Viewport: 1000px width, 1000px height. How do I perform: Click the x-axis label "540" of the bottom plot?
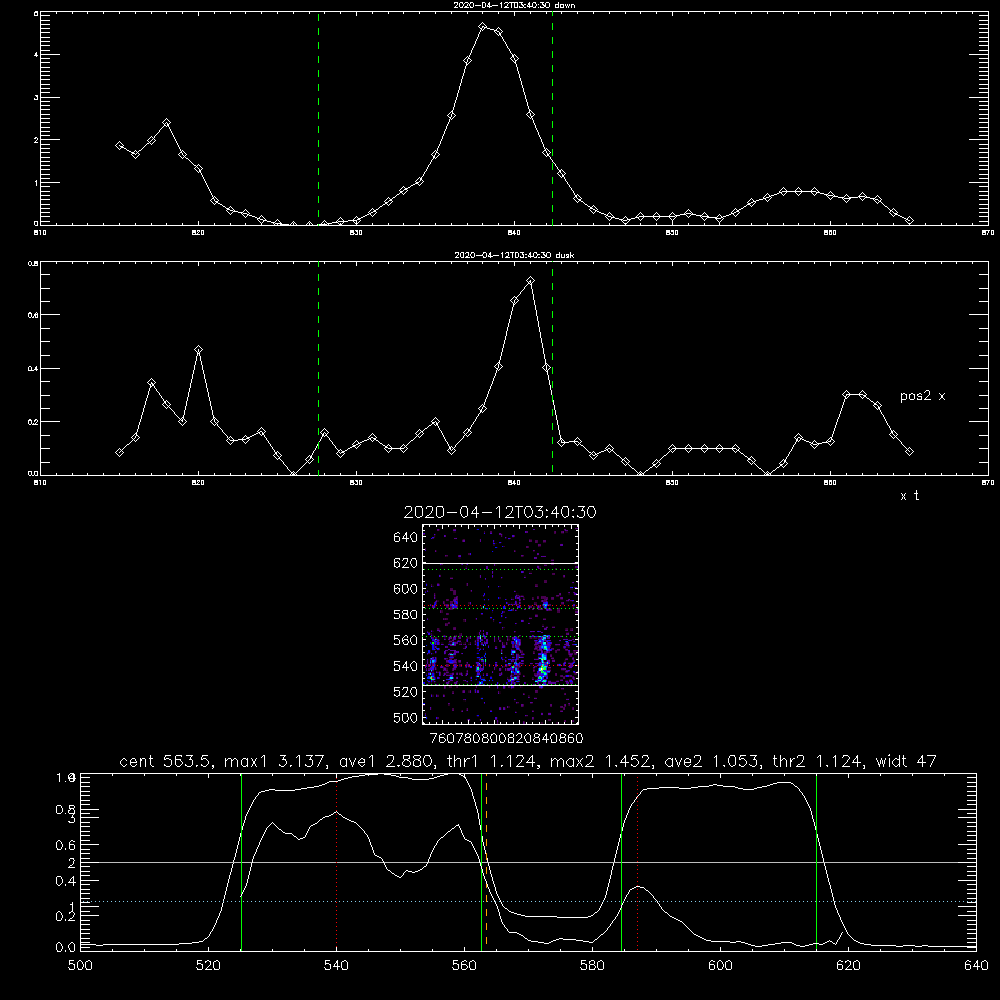pos(336,966)
